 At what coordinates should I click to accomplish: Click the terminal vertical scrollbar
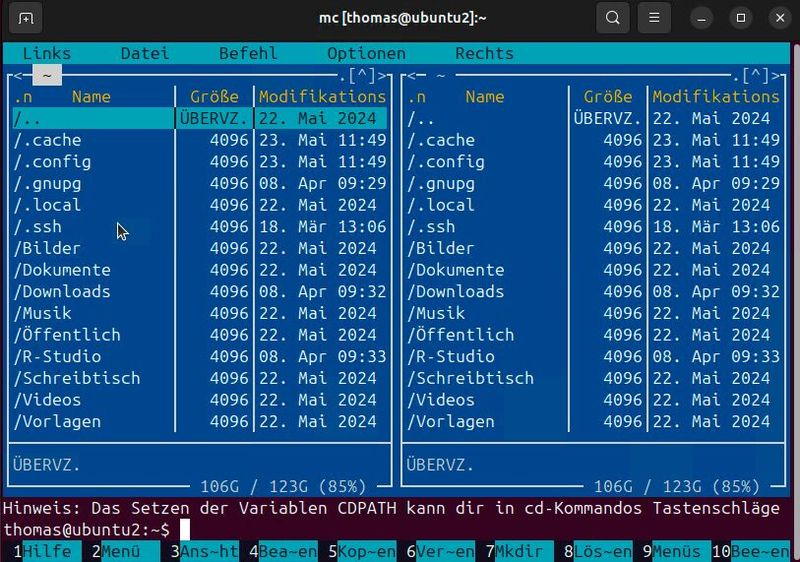click(795, 301)
